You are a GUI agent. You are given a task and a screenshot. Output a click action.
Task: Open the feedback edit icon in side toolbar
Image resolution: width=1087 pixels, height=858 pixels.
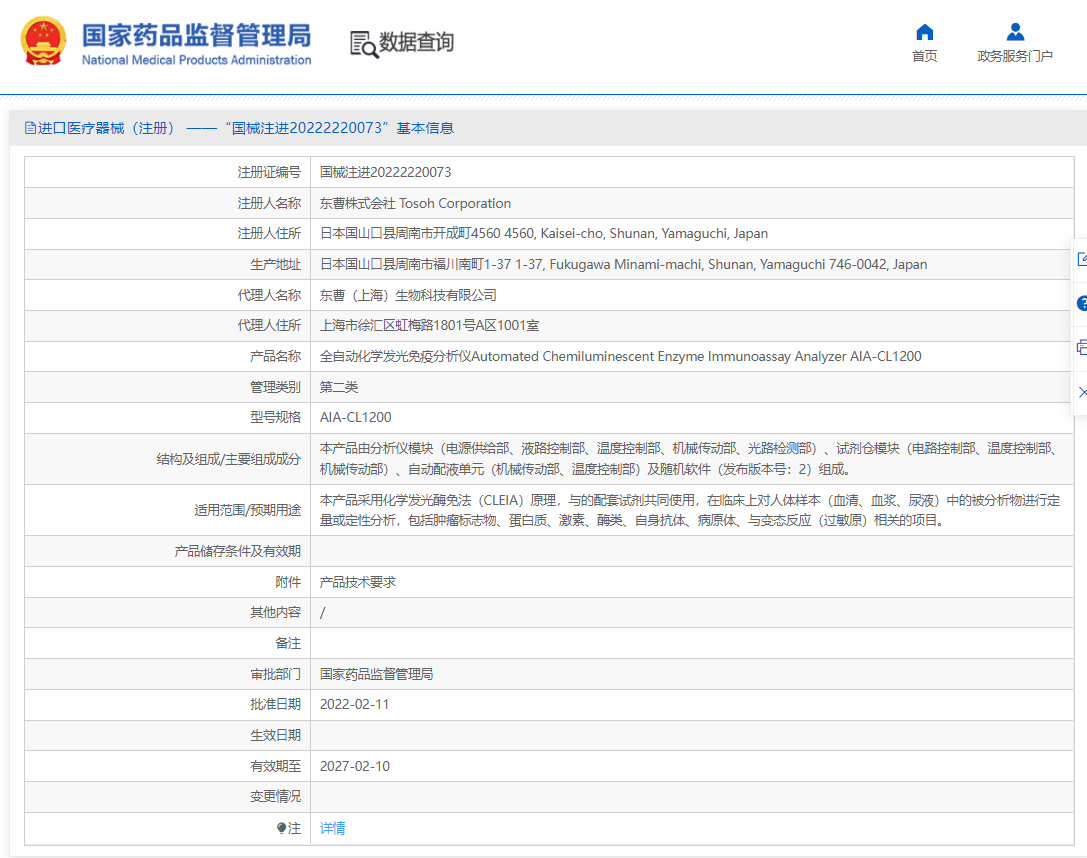[1082, 259]
